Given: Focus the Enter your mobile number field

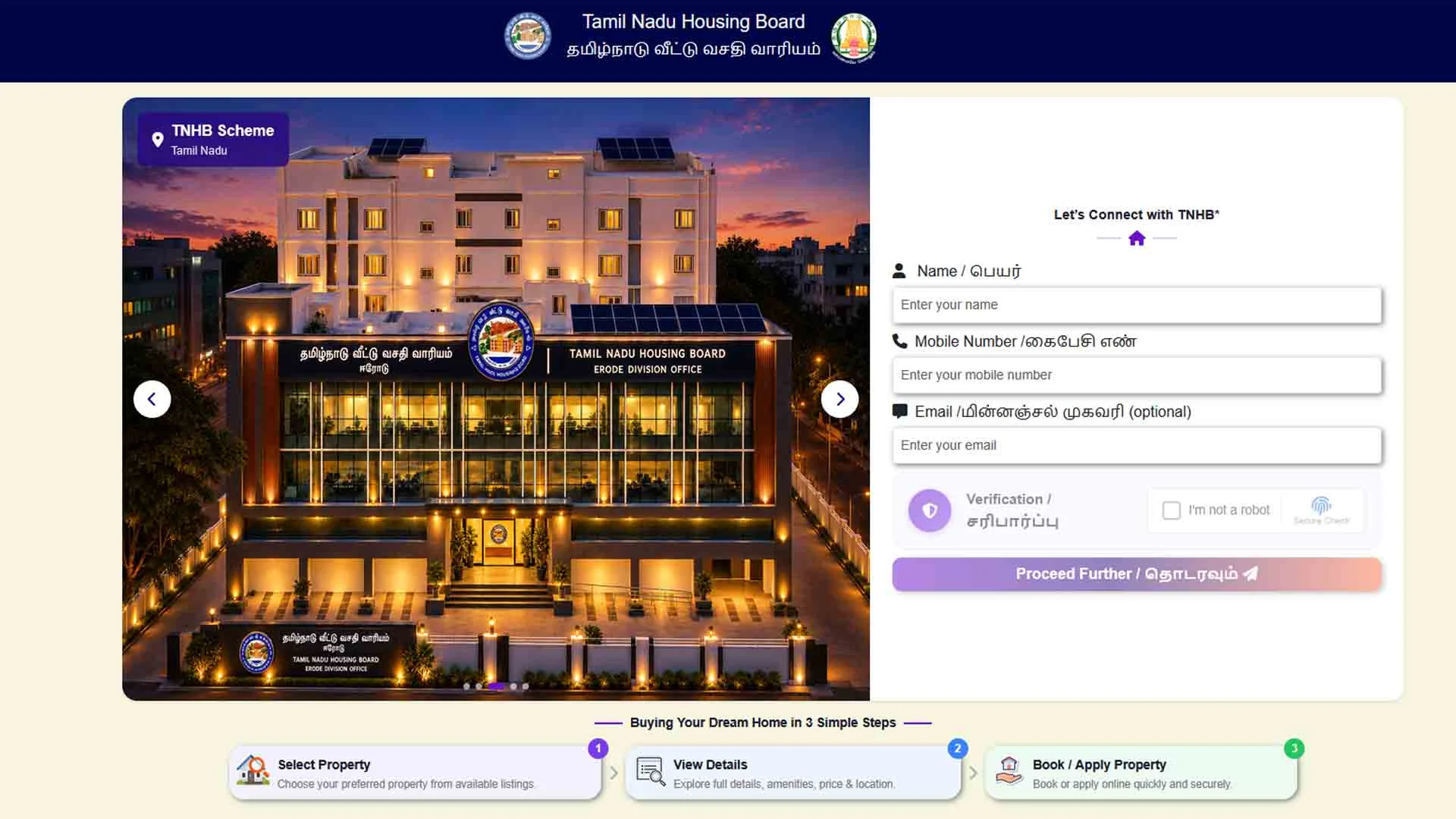Looking at the screenshot, I should coord(1137,375).
